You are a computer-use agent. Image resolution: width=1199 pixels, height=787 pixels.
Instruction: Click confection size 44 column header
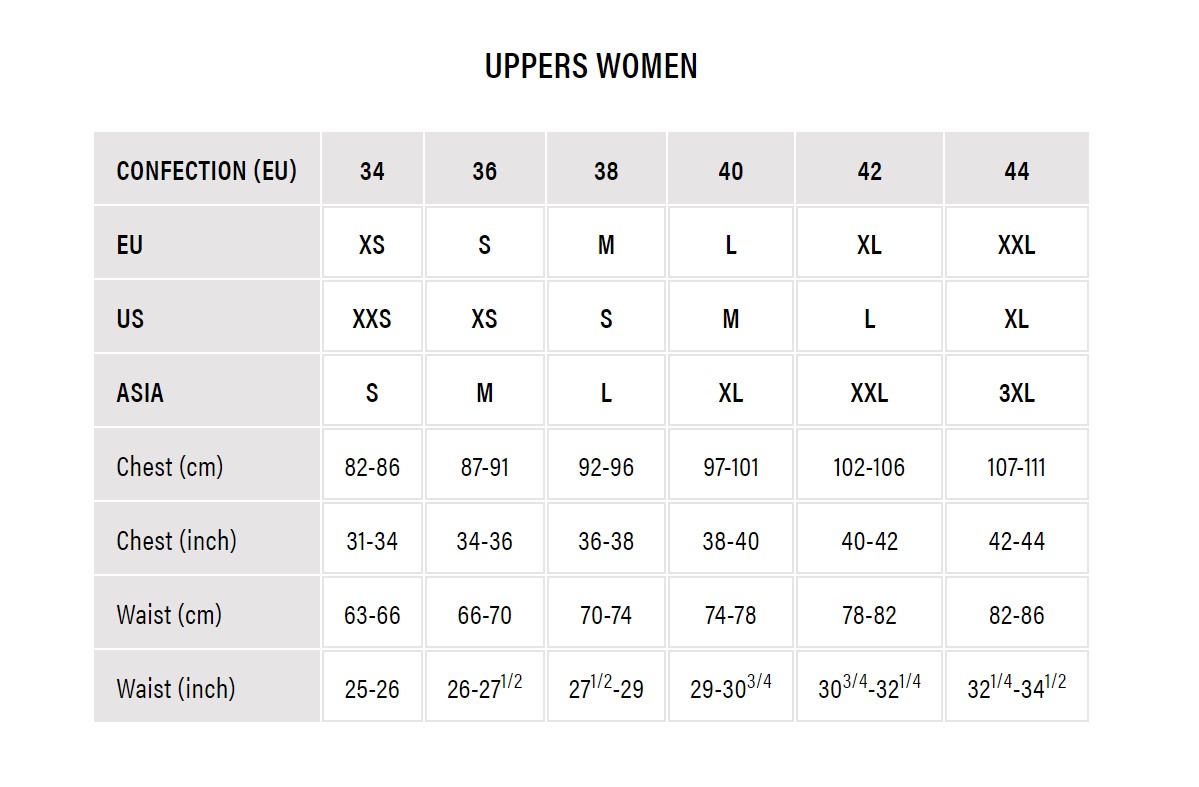[x=1016, y=171]
